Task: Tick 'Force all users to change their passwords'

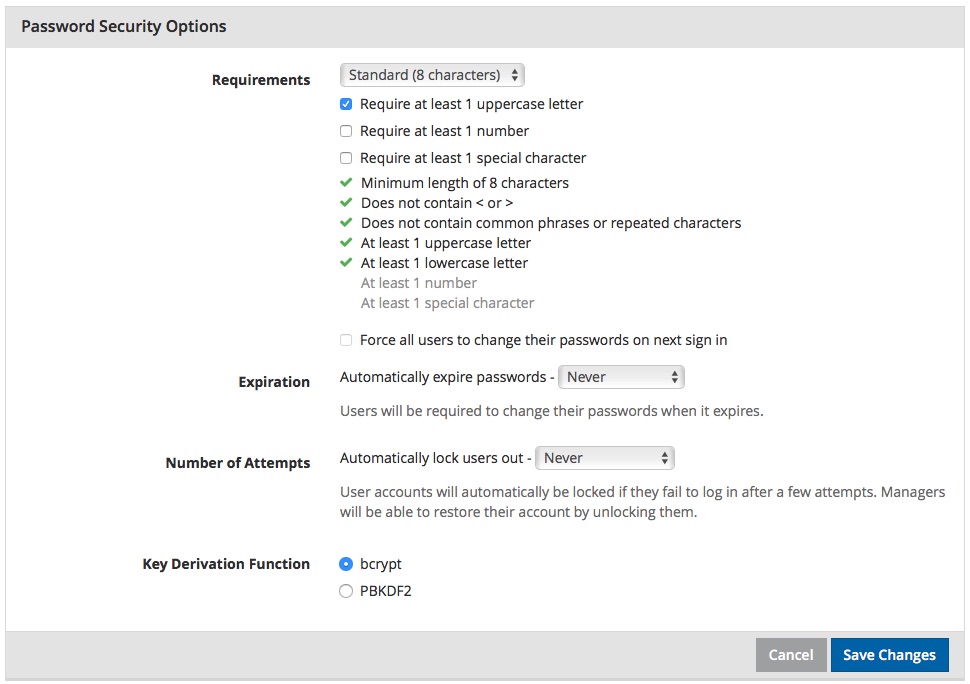Action: 346,340
